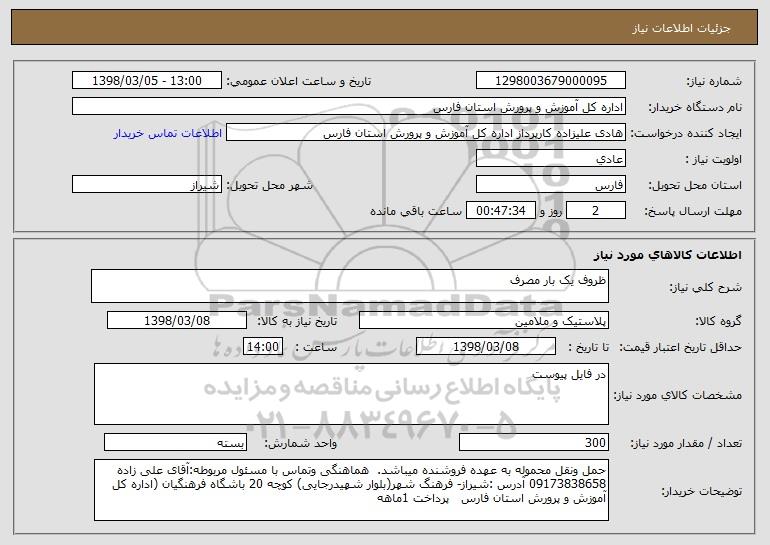
Task: Click the general description box 'ظروف یک بار مصرف'
Action: [350, 286]
